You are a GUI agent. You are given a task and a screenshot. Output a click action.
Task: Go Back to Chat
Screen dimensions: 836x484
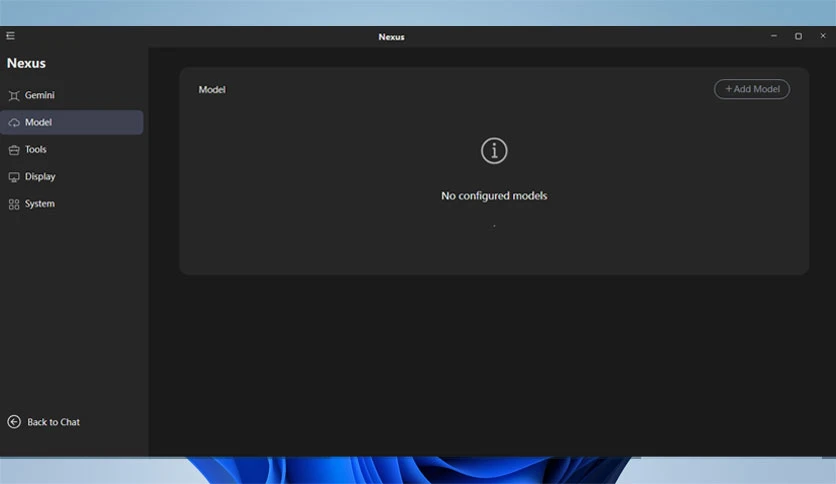(x=44, y=422)
